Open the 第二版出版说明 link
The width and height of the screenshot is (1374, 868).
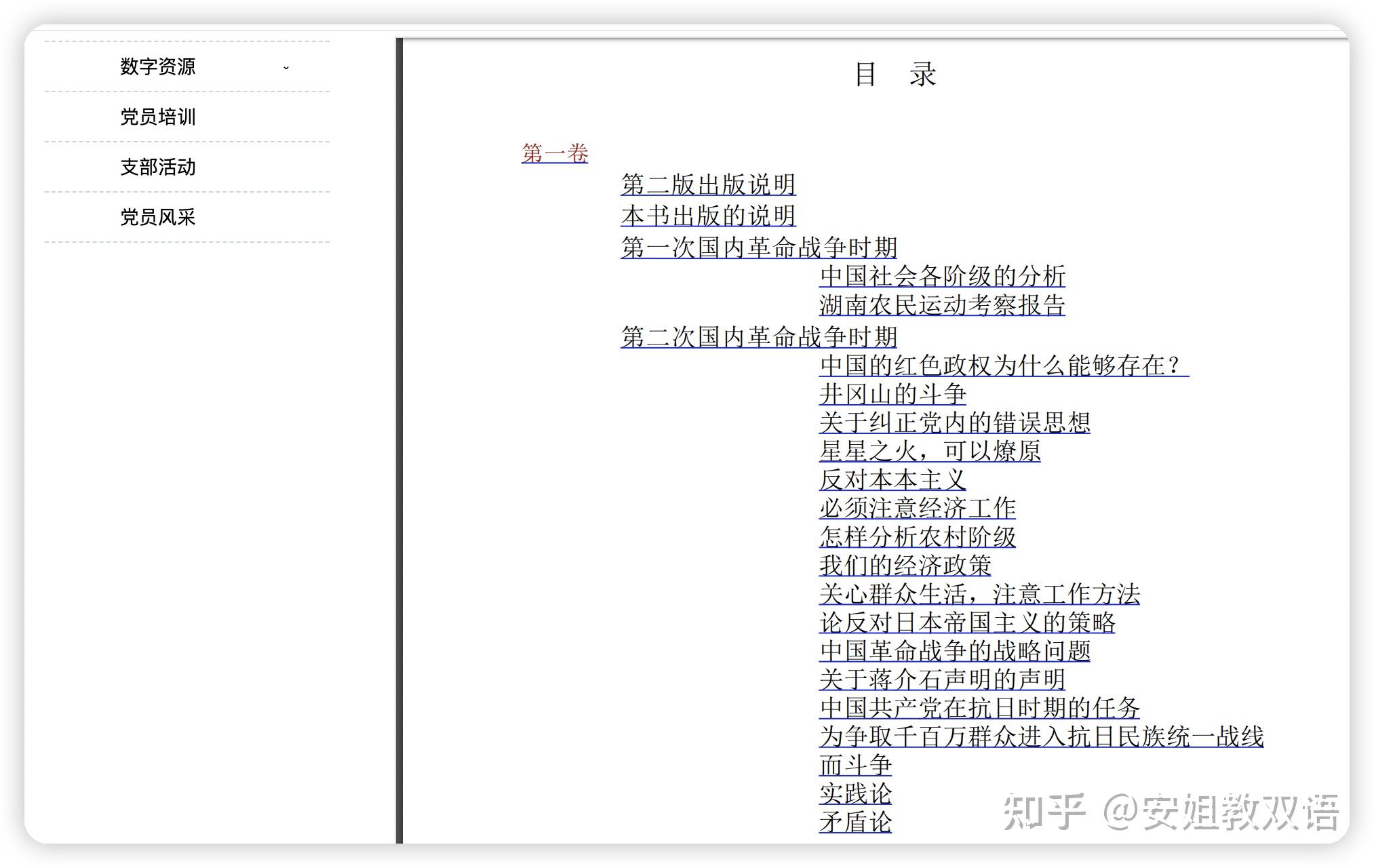click(707, 184)
